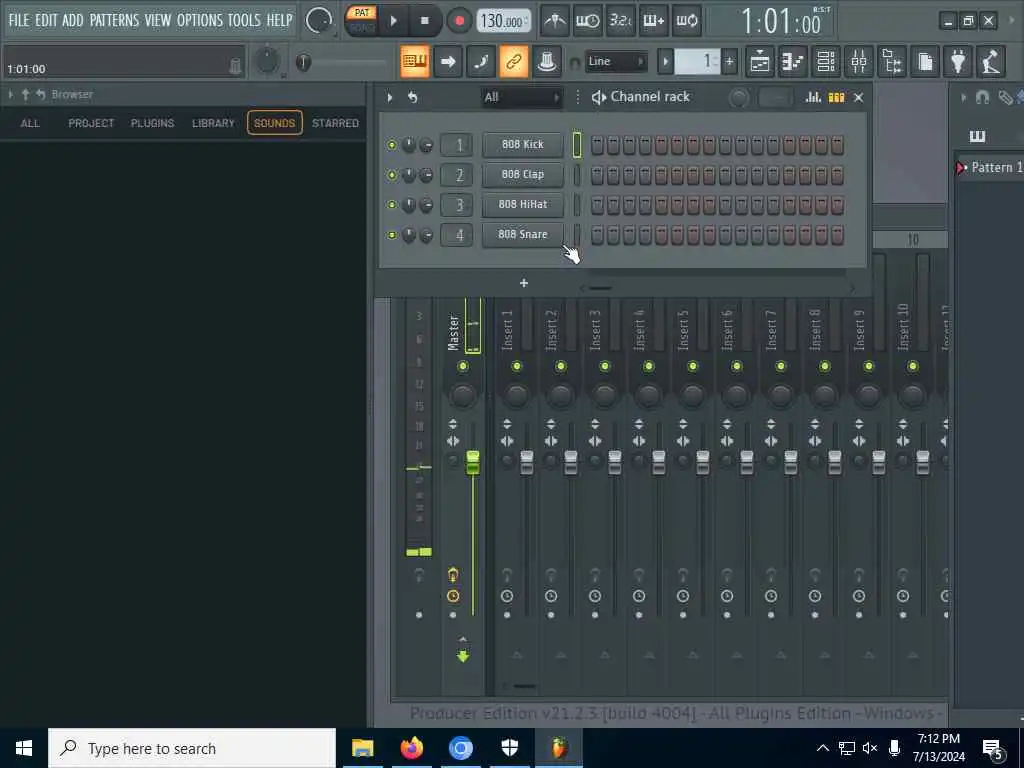
Task: Toggle PAT/SONG mode switch
Action: [x=362, y=20]
